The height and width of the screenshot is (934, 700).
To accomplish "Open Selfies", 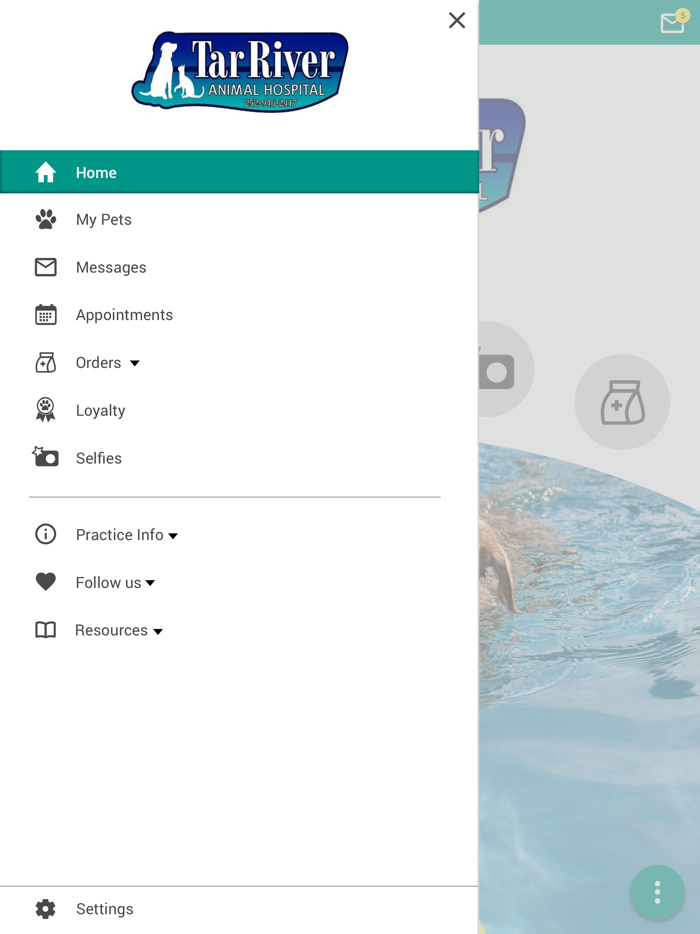I will (x=98, y=458).
